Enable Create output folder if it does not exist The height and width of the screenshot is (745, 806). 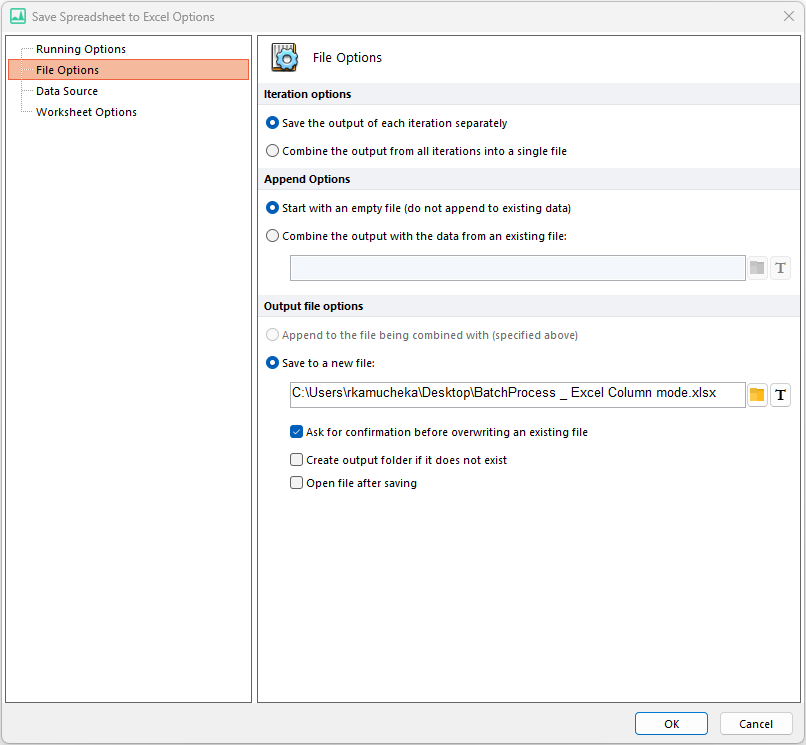pos(297,460)
